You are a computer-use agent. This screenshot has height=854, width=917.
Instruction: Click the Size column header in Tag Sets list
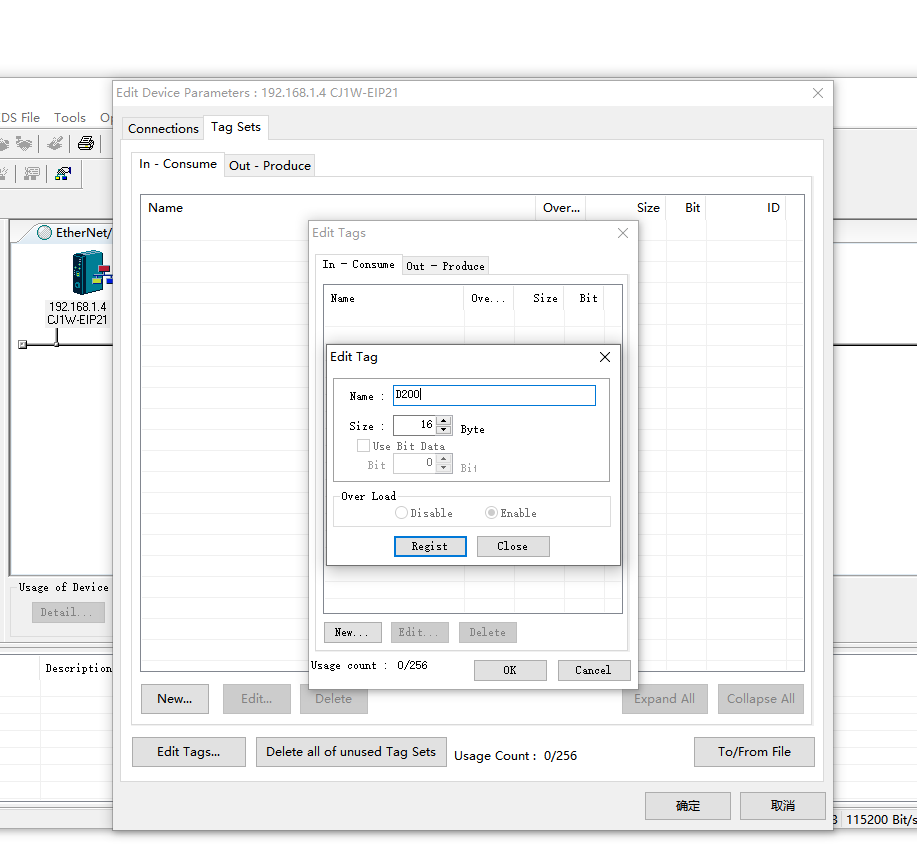point(626,208)
